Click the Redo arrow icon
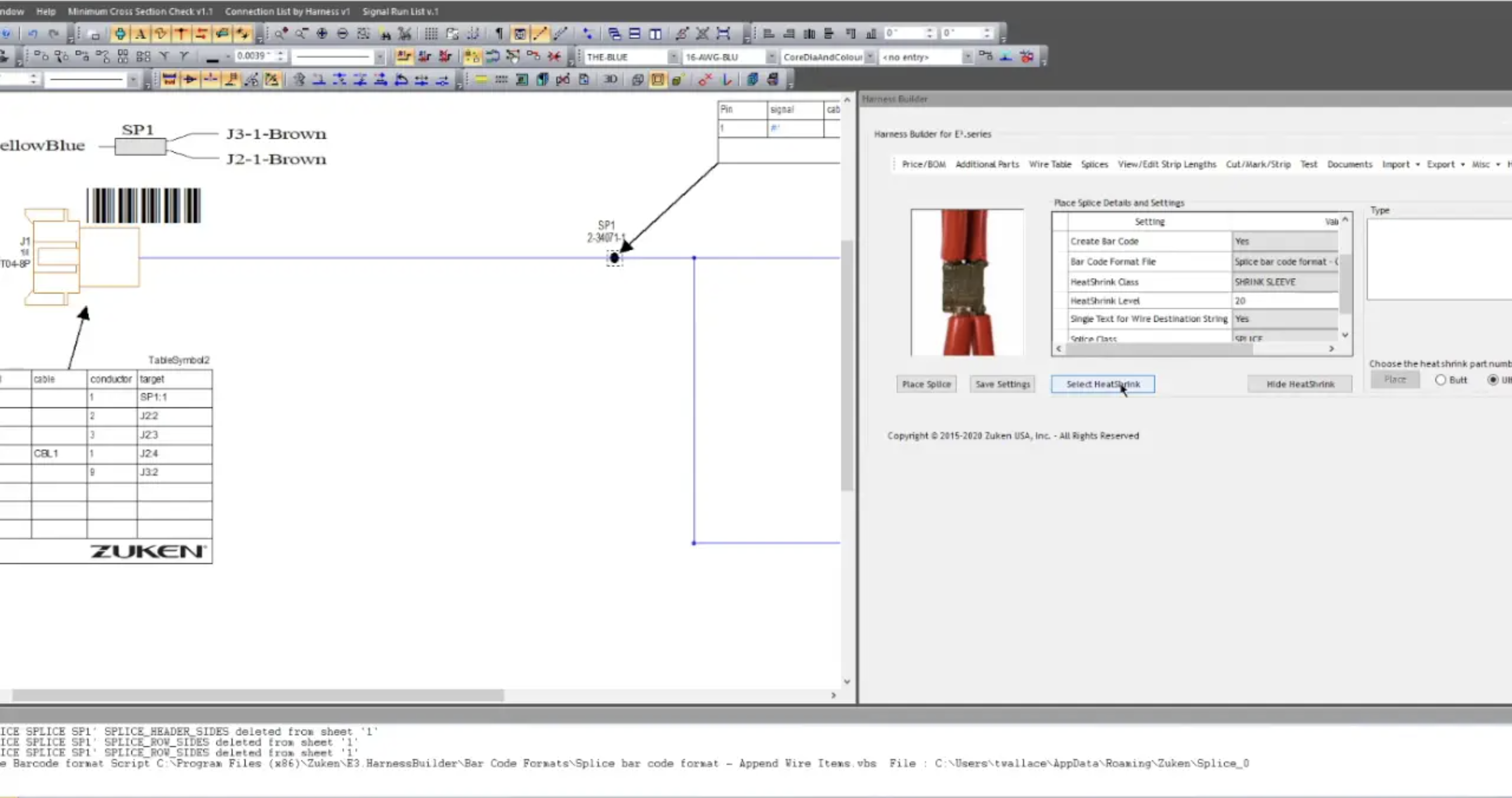This screenshot has height=798, width=1512. pos(54,34)
